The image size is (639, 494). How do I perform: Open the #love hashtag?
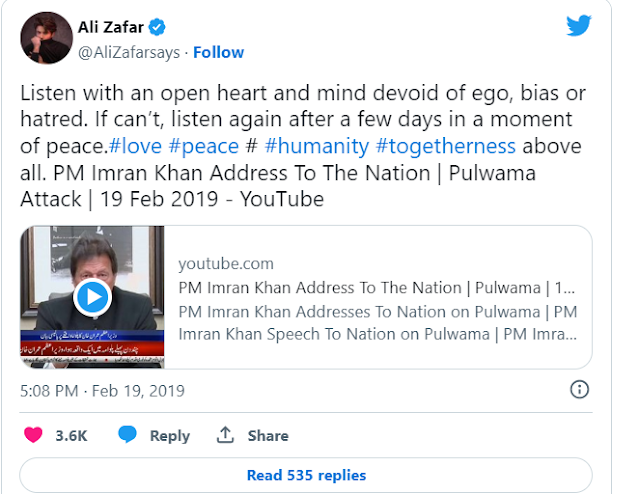135,146
